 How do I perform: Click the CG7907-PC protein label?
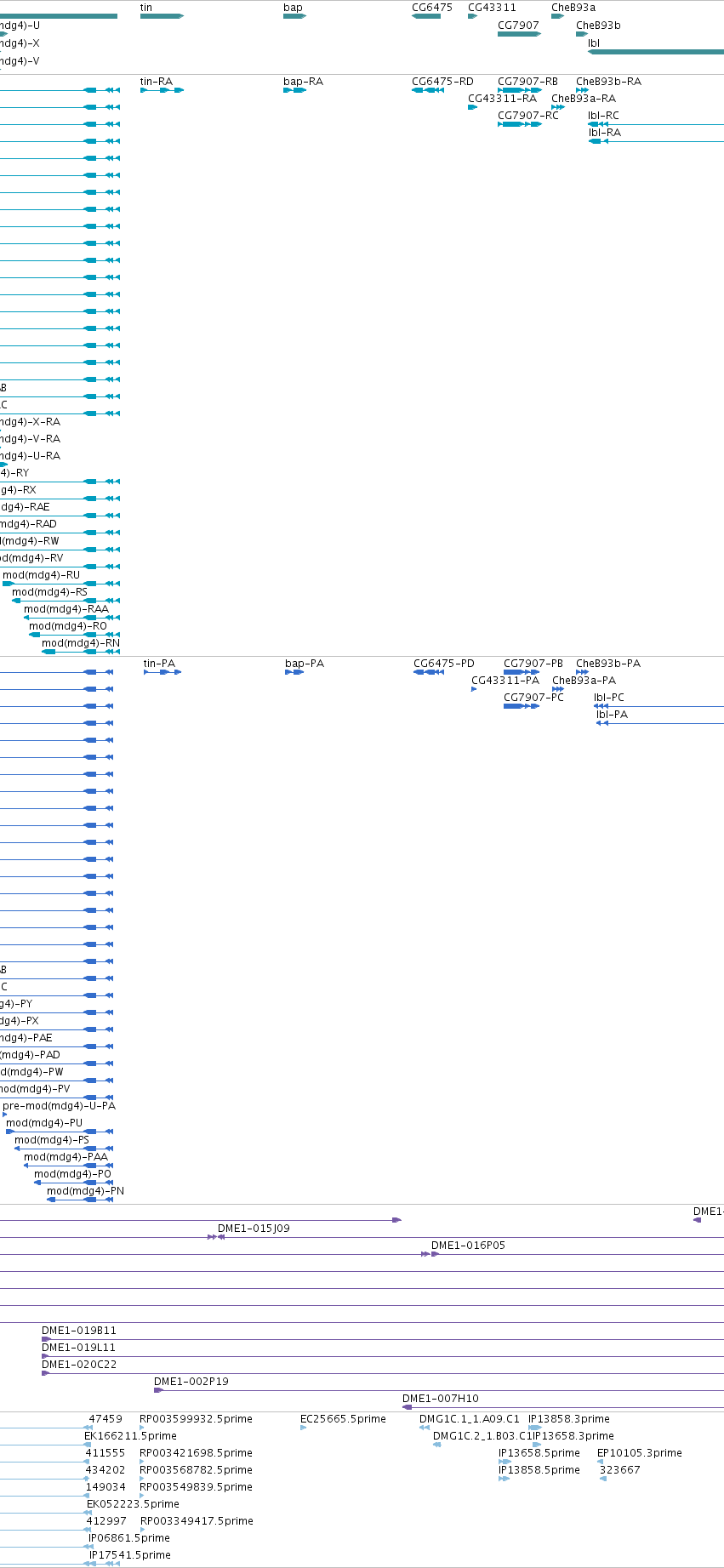[x=533, y=698]
